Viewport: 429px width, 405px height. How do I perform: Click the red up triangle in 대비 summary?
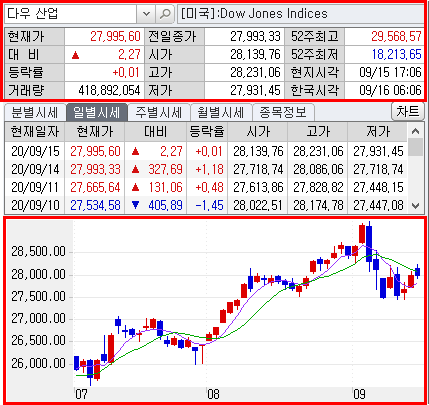coord(75,55)
